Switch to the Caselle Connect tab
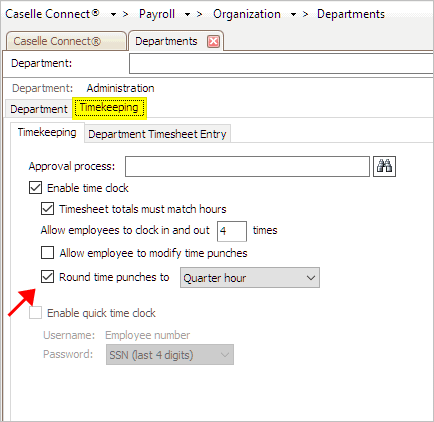The height and width of the screenshot is (422, 434). (66, 41)
